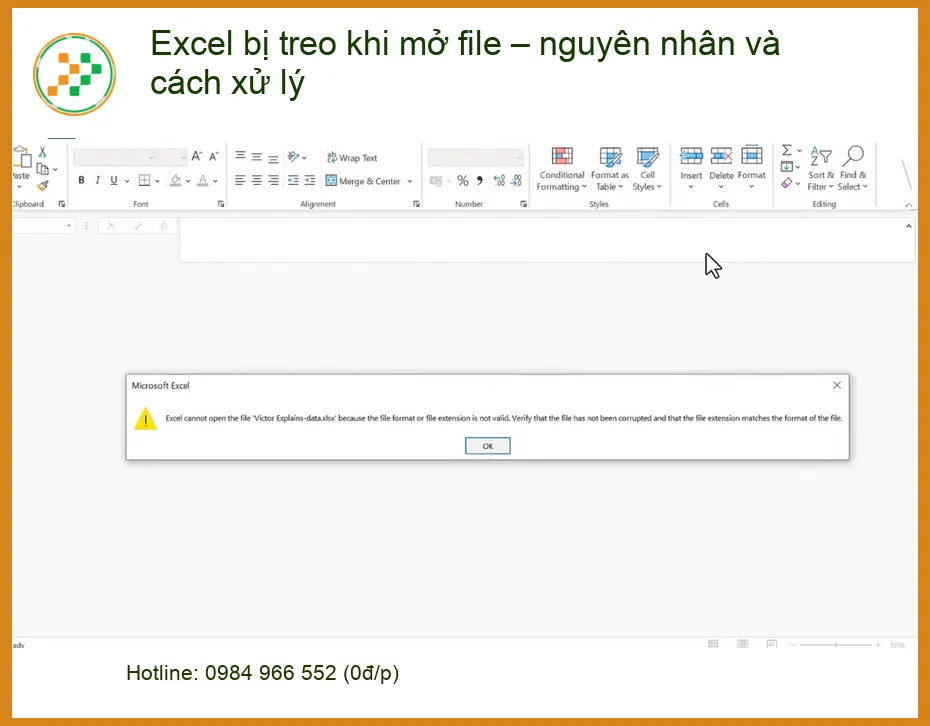
Task: Open Conditional Formatting menu
Action: click(x=562, y=169)
